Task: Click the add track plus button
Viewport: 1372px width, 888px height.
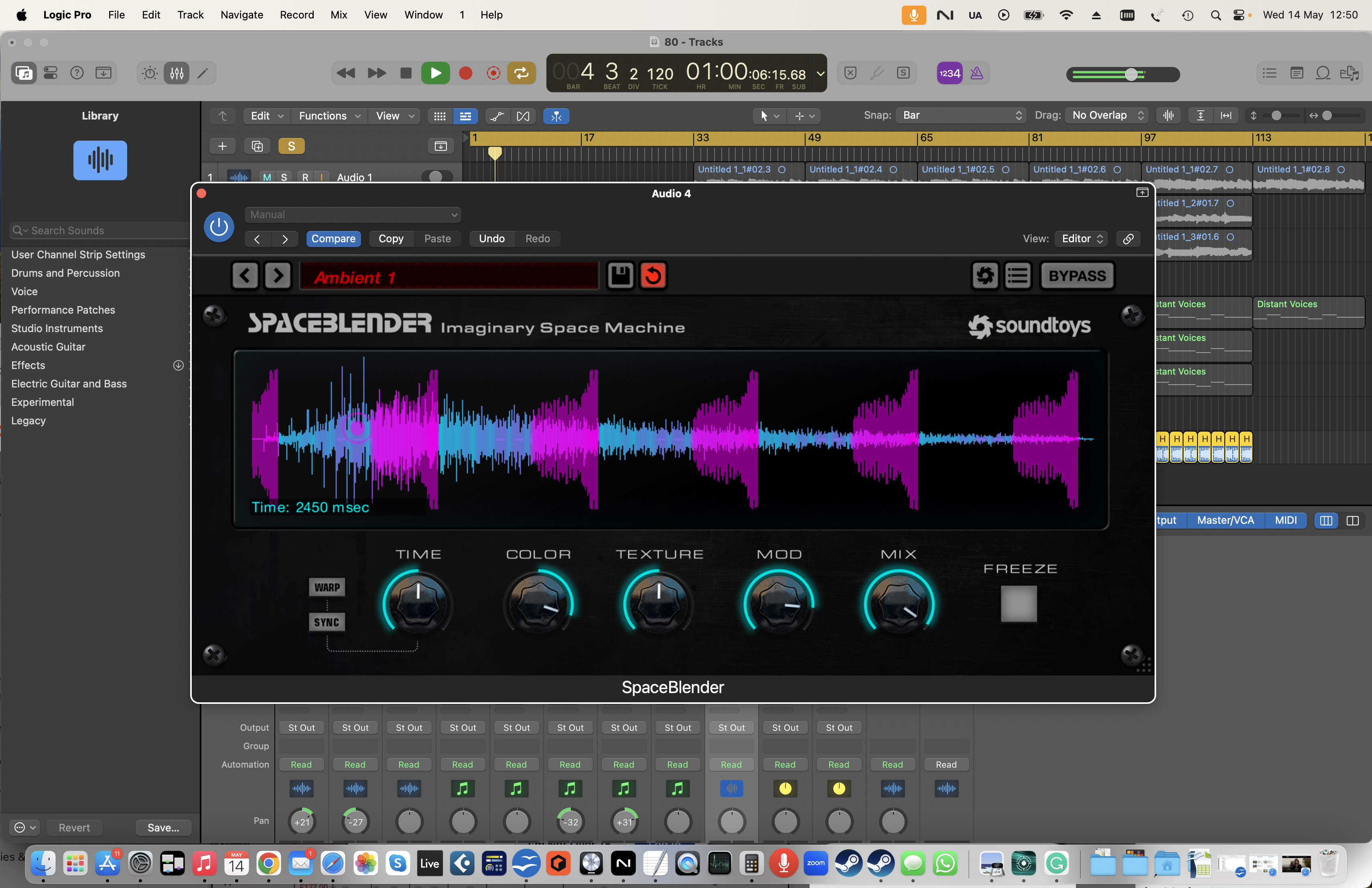Action: 222,146
